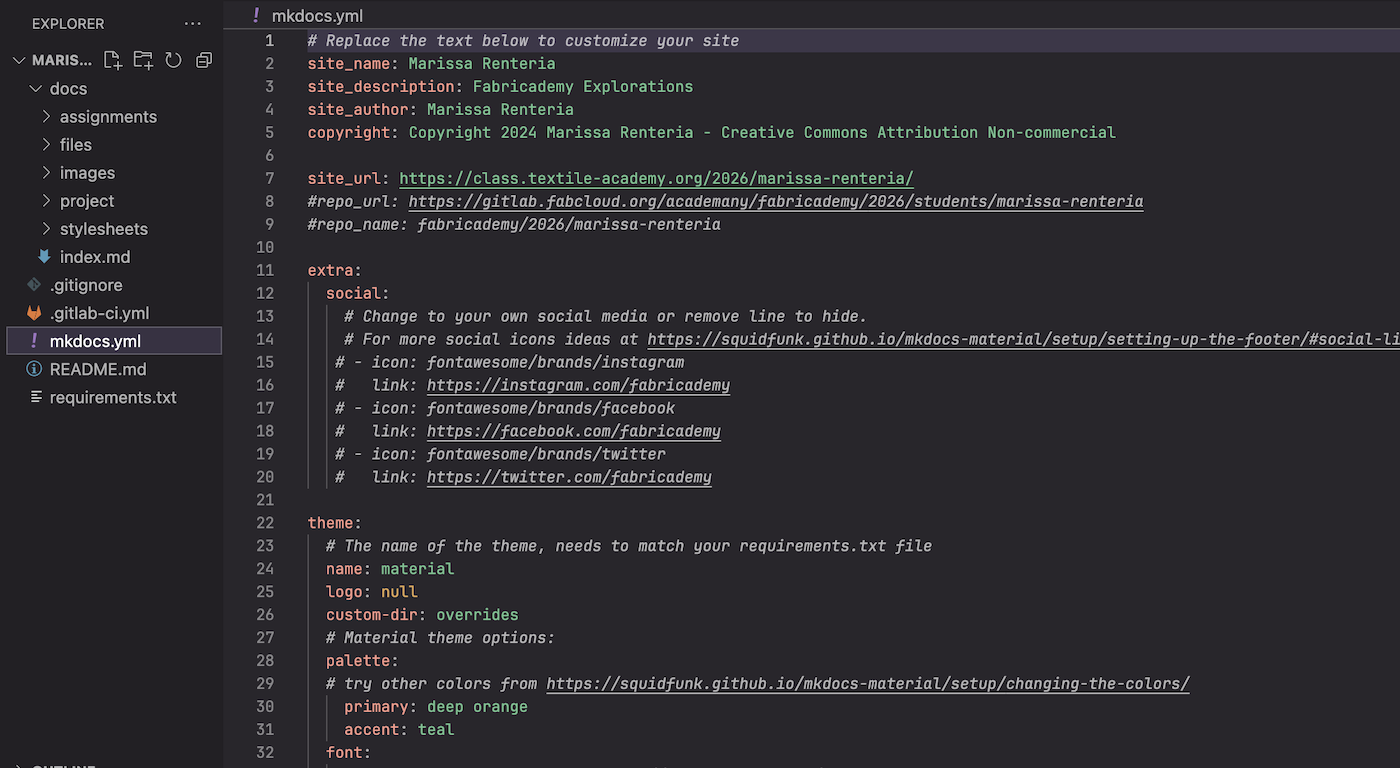Image resolution: width=1400 pixels, height=768 pixels.
Task: Follow the twitter.com/fabricademy link
Action: (569, 477)
